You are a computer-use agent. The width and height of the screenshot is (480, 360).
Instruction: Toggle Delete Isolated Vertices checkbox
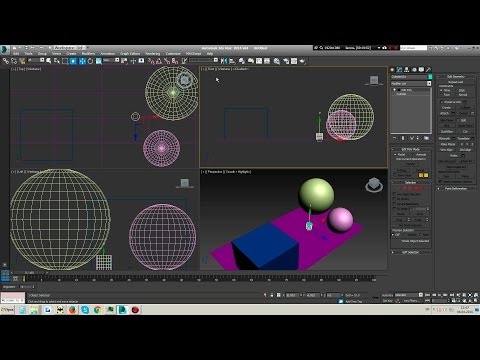point(440,181)
